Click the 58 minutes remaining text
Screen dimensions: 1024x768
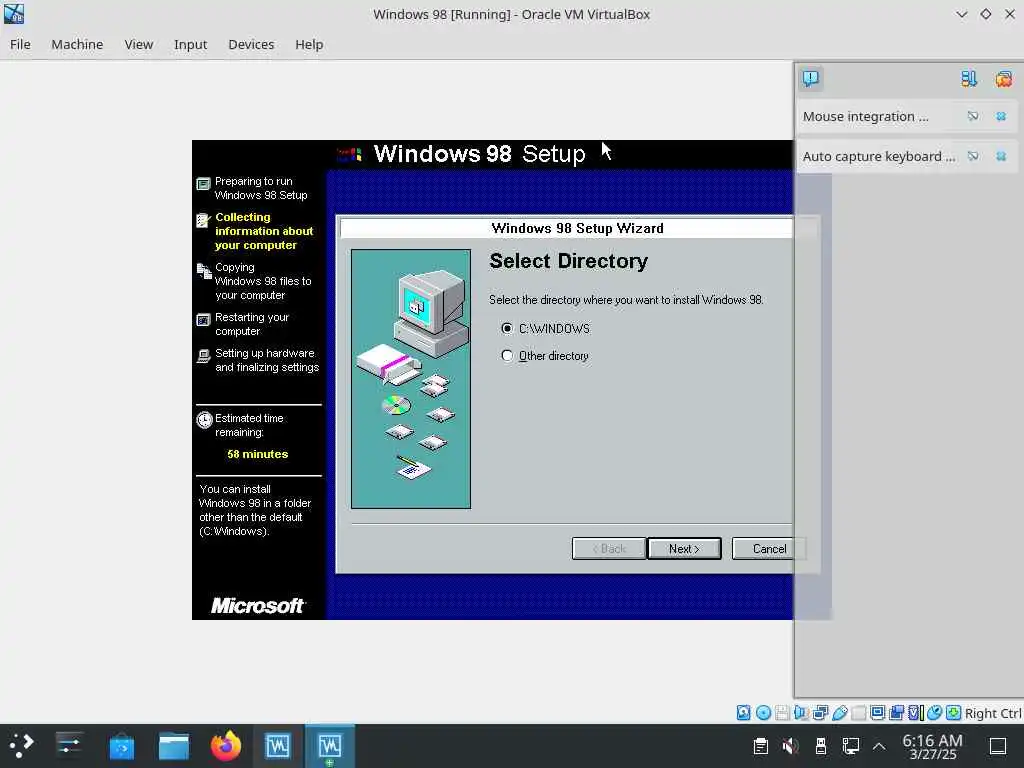point(257,454)
